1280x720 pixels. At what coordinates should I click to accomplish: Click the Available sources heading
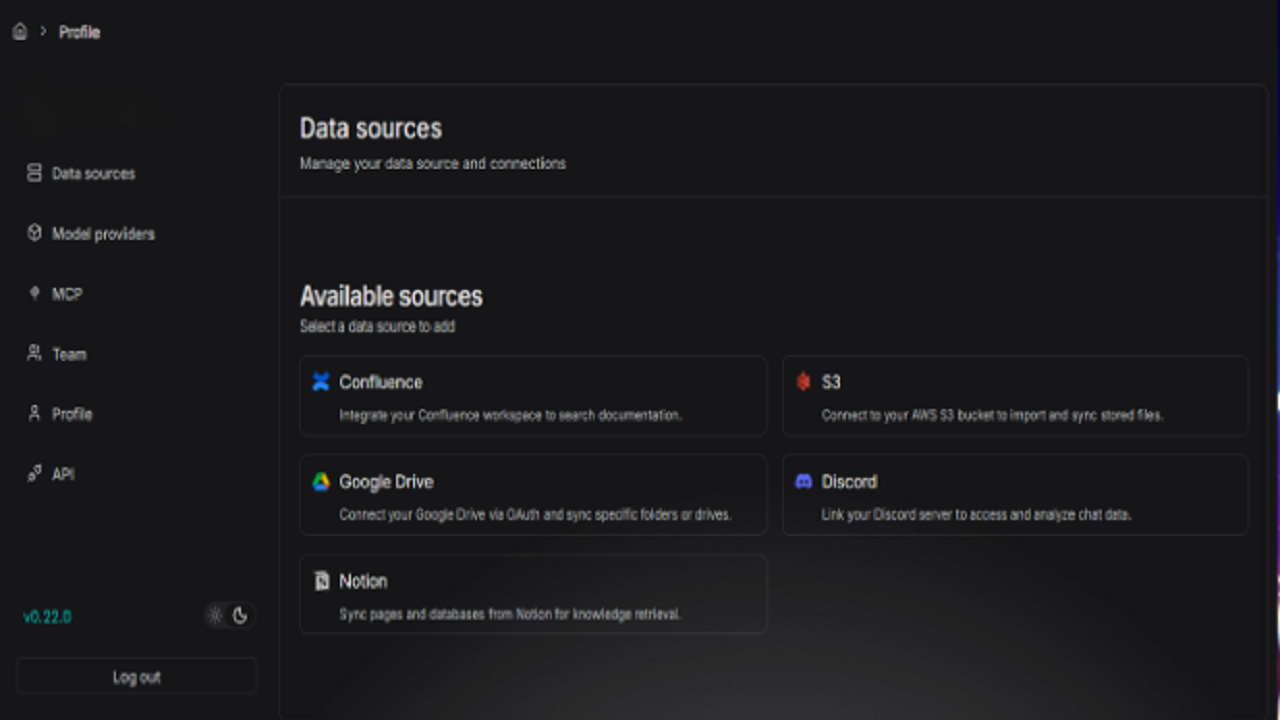tap(391, 296)
